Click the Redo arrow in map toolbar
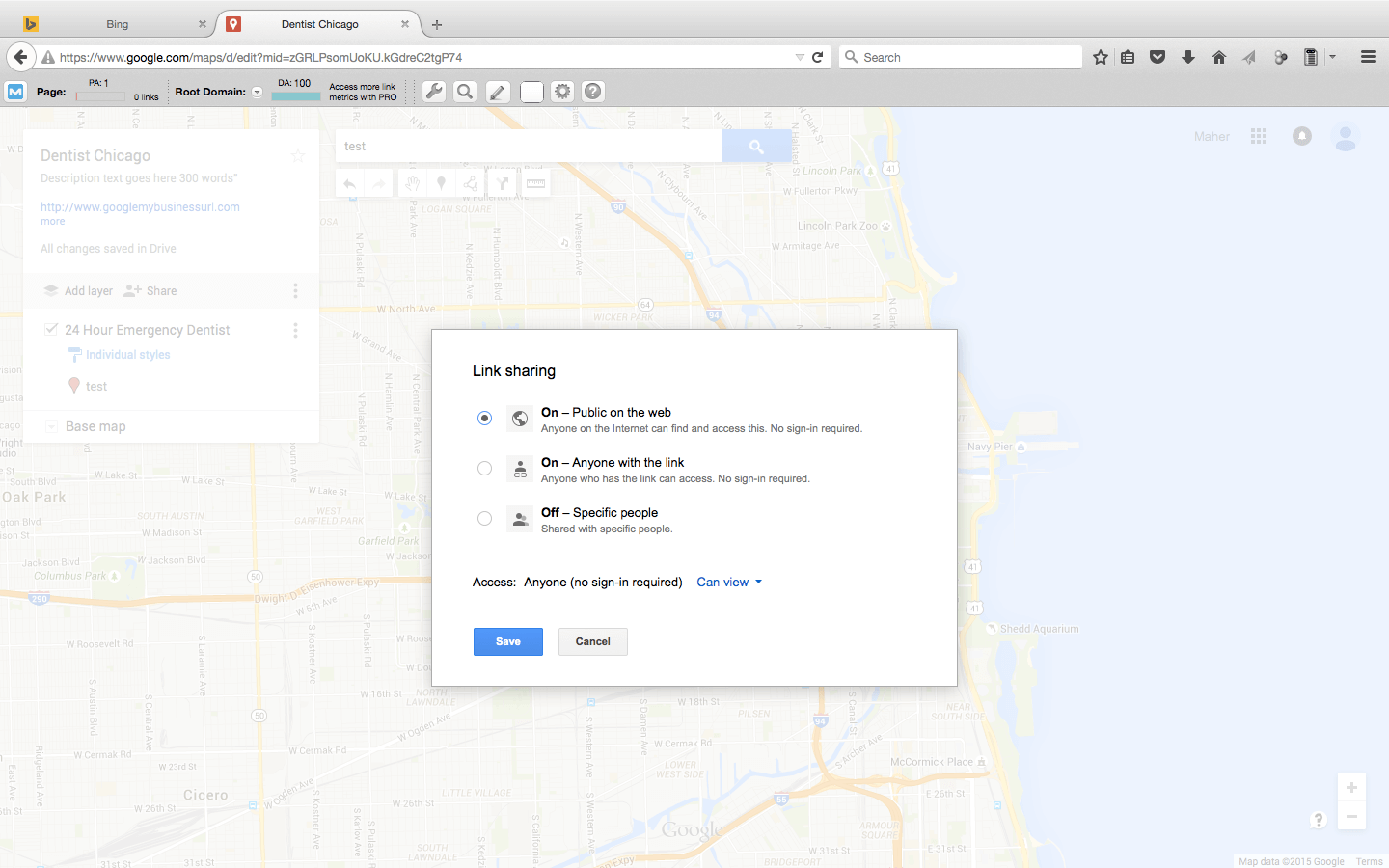The height and width of the screenshot is (868, 1389). click(379, 183)
